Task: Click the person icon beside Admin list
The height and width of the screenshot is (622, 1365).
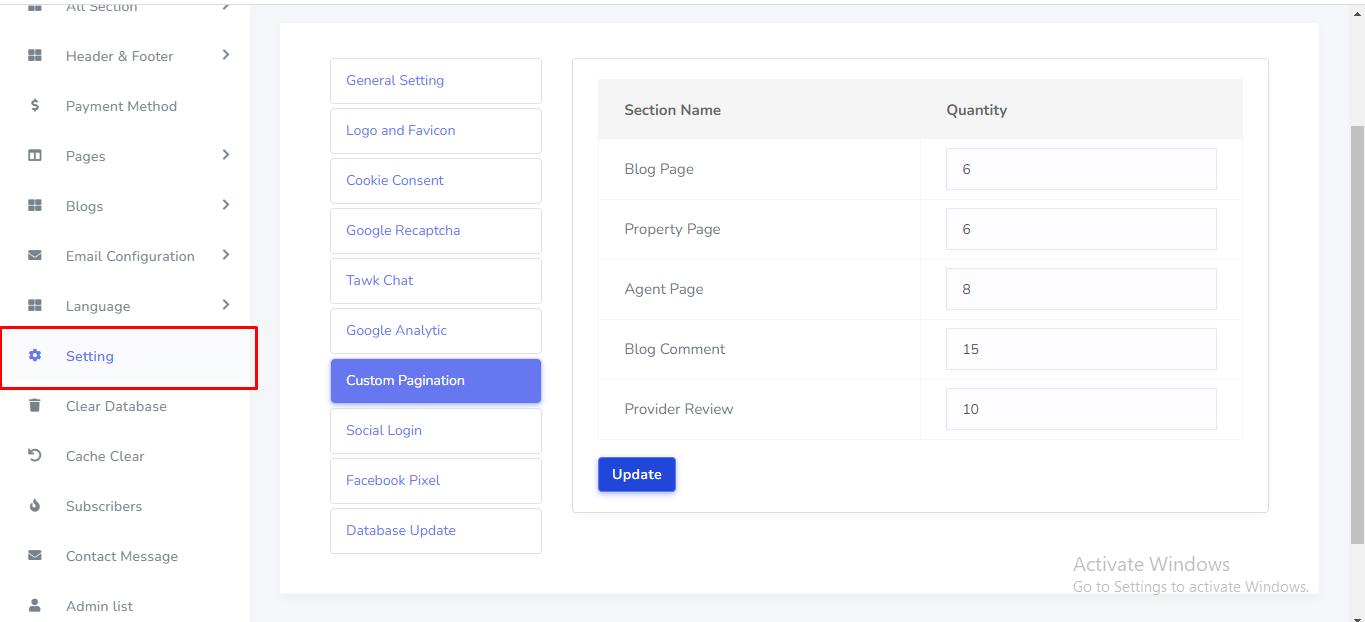Action: click(x=35, y=606)
